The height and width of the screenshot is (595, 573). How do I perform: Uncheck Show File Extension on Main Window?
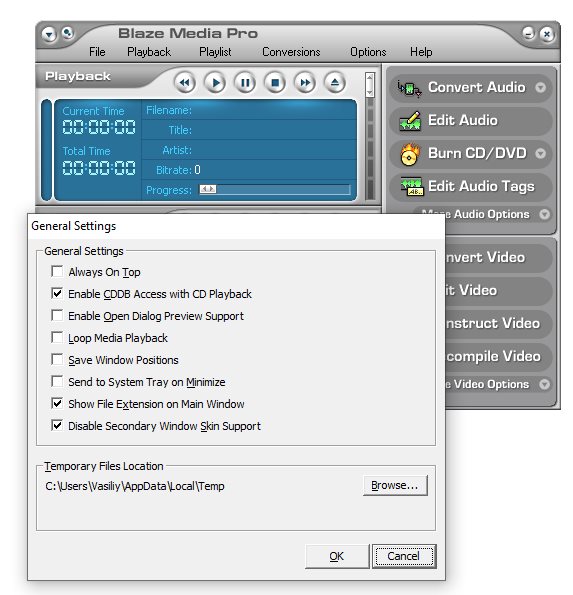[57, 403]
